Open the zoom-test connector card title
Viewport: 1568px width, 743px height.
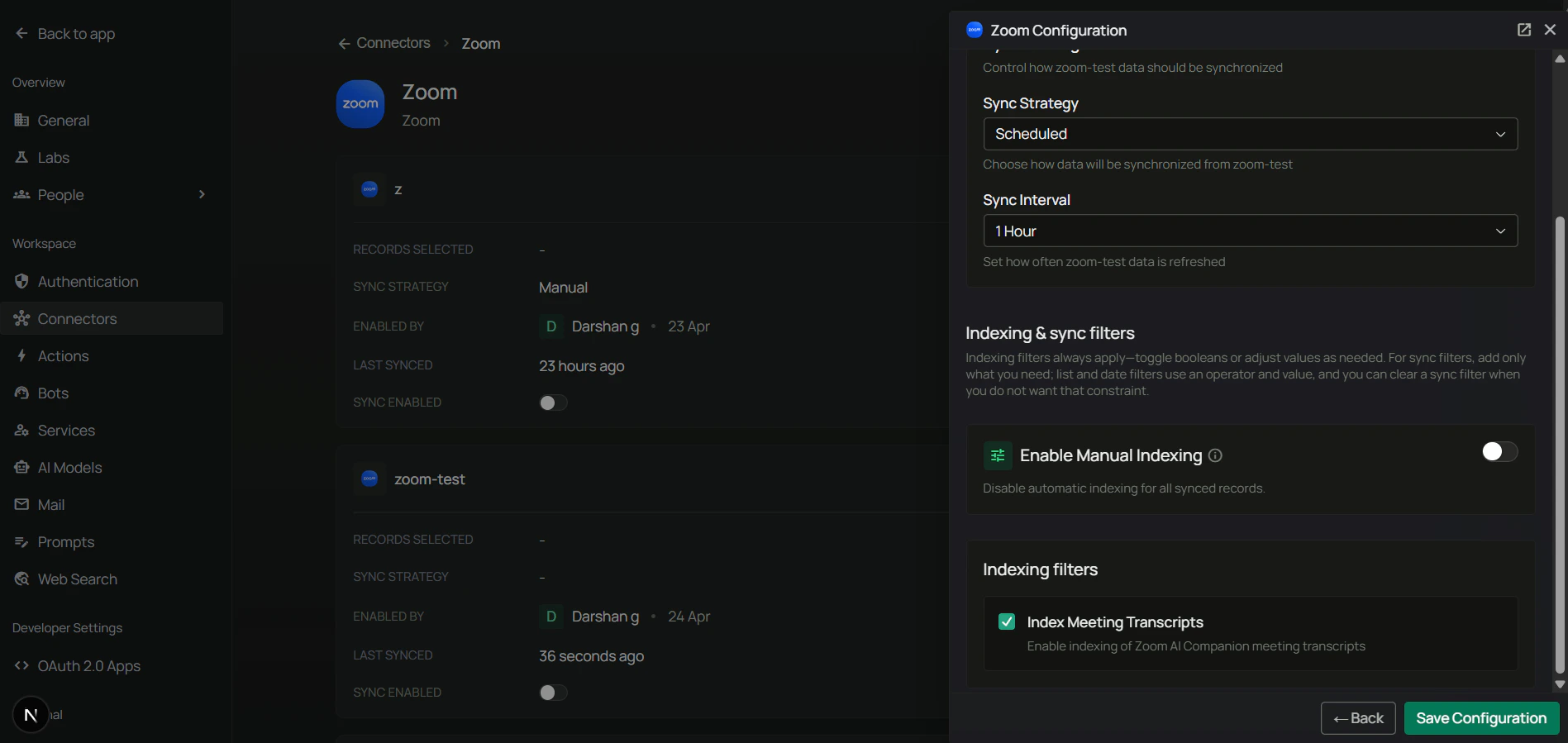point(430,479)
